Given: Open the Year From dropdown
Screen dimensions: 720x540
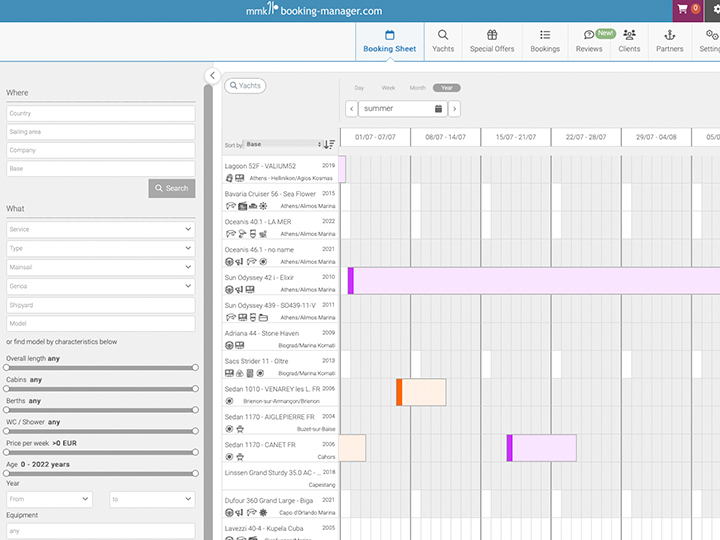Looking at the screenshot, I should (49, 499).
